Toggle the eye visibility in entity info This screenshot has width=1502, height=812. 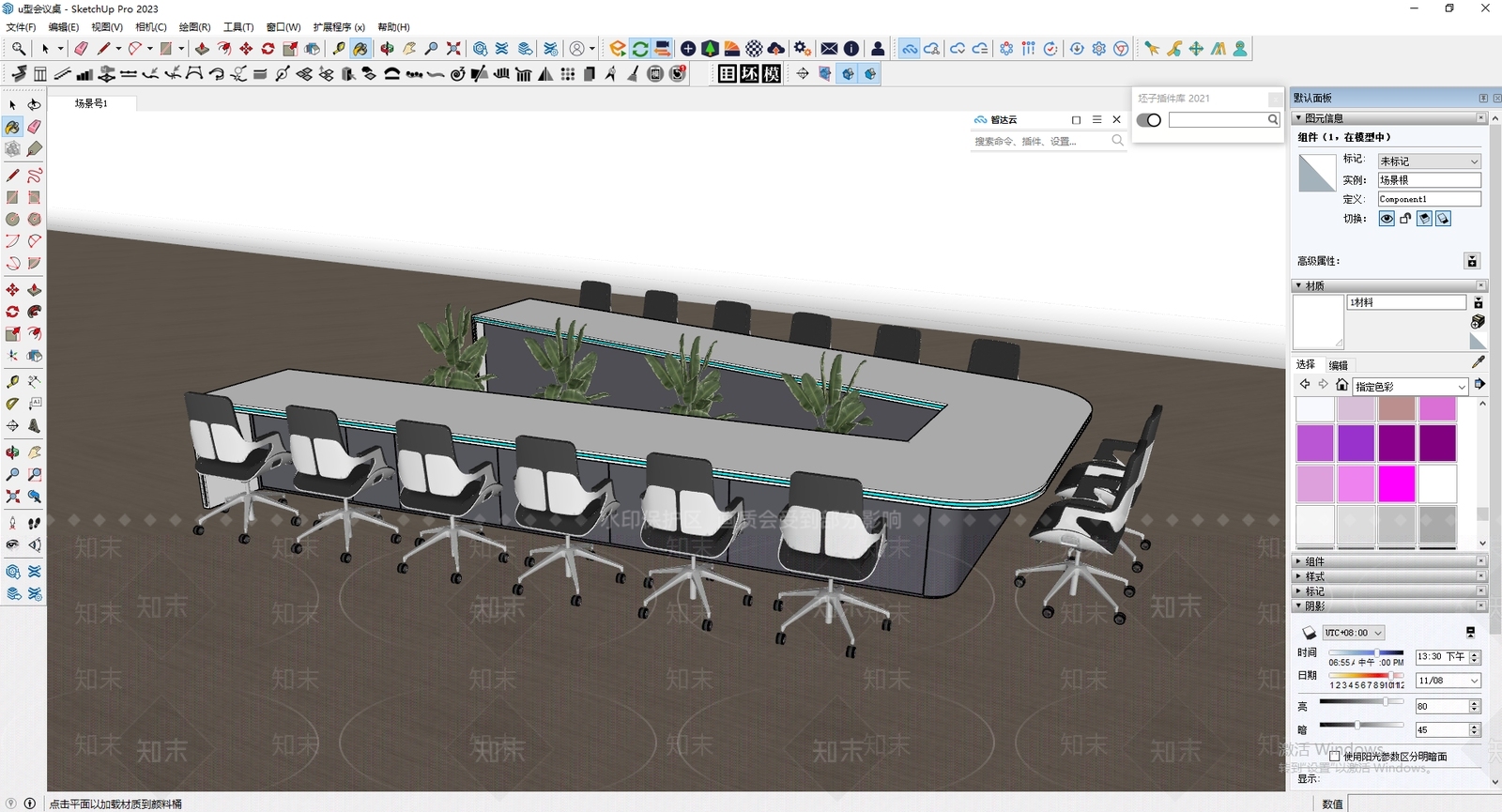tap(1387, 219)
